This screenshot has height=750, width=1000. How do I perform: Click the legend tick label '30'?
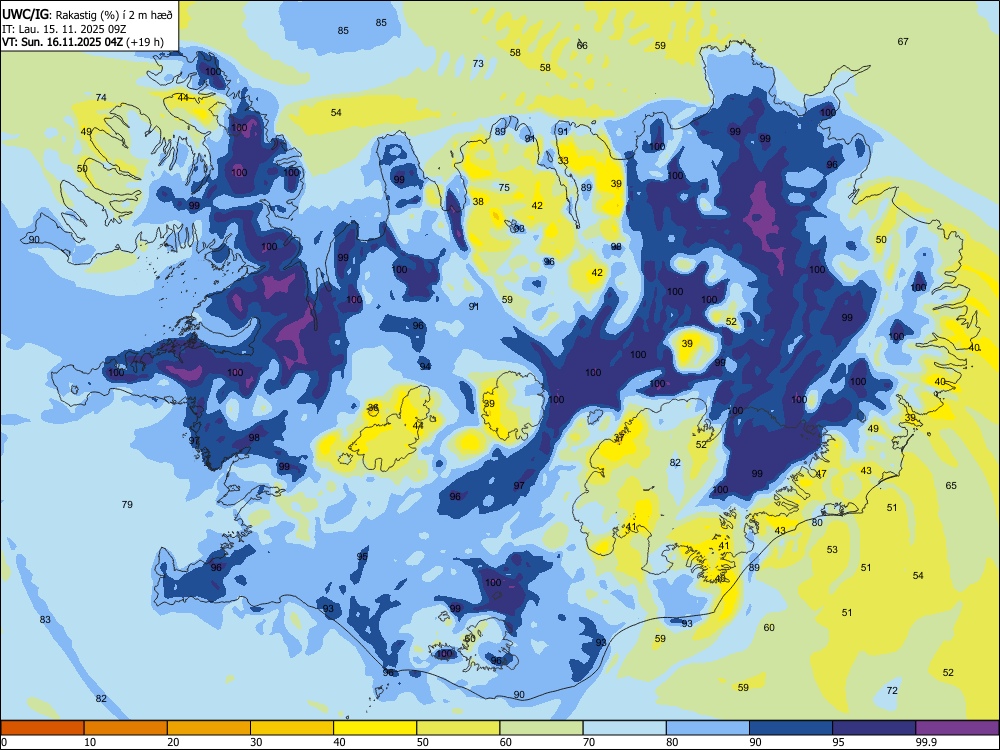[256, 742]
